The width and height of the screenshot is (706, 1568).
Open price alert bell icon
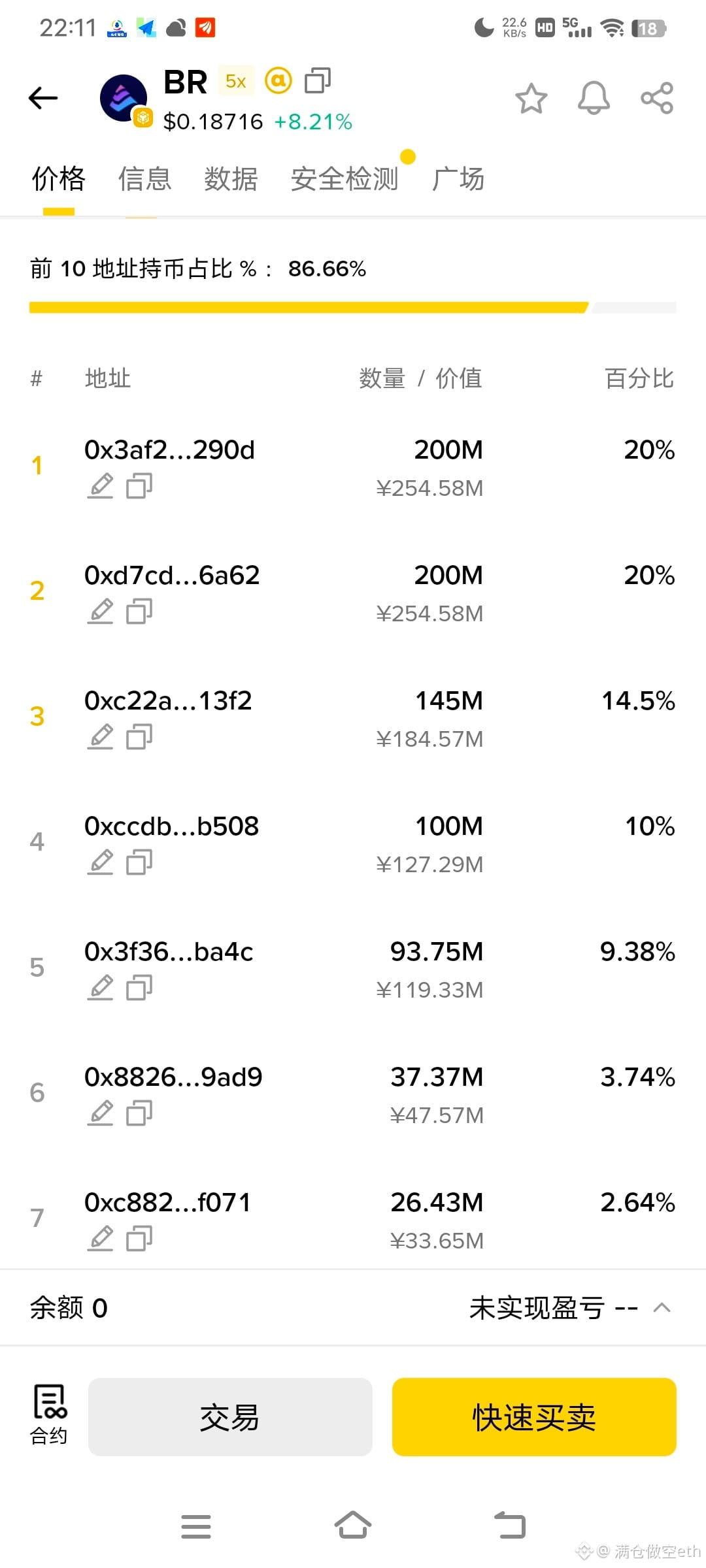594,99
